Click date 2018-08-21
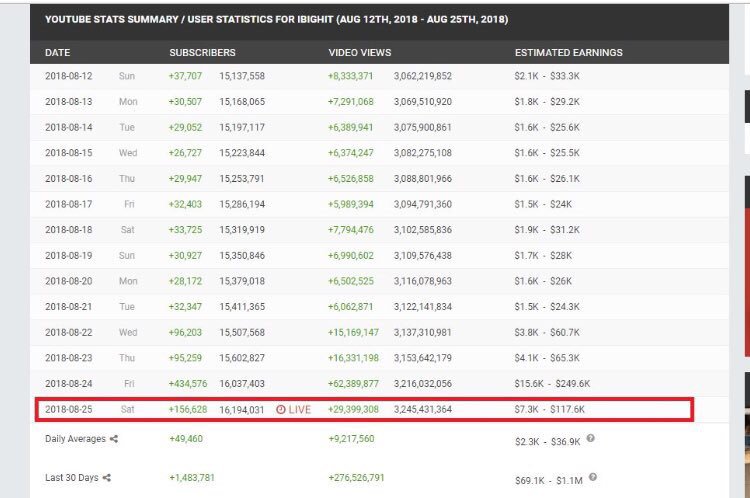 tap(68, 307)
